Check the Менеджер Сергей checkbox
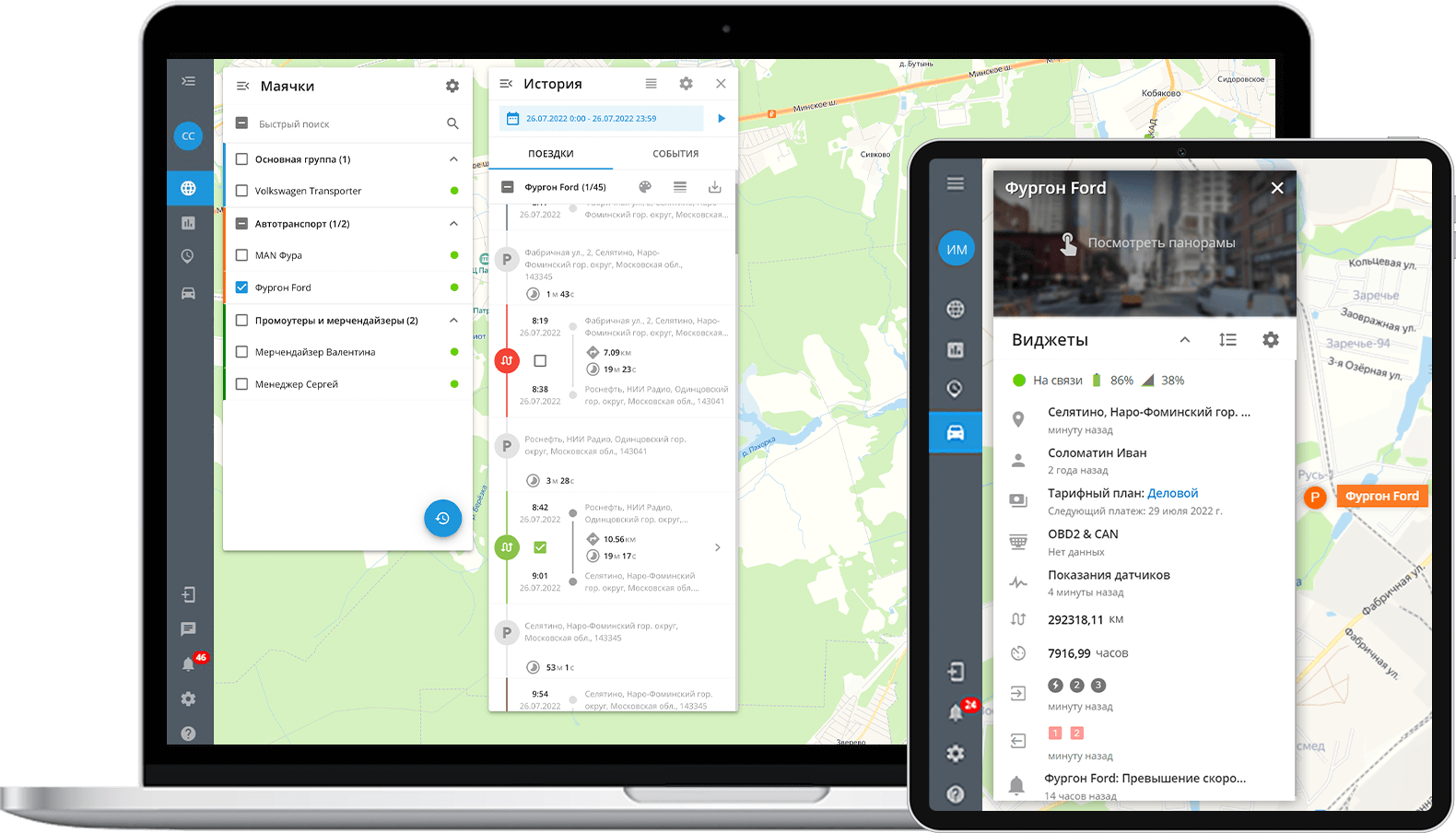 (x=241, y=384)
